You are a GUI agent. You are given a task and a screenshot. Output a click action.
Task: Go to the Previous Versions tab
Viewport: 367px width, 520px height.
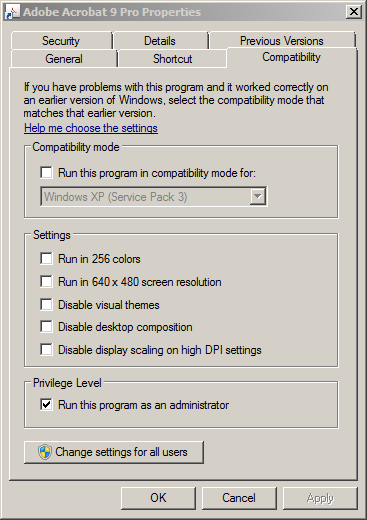282,41
